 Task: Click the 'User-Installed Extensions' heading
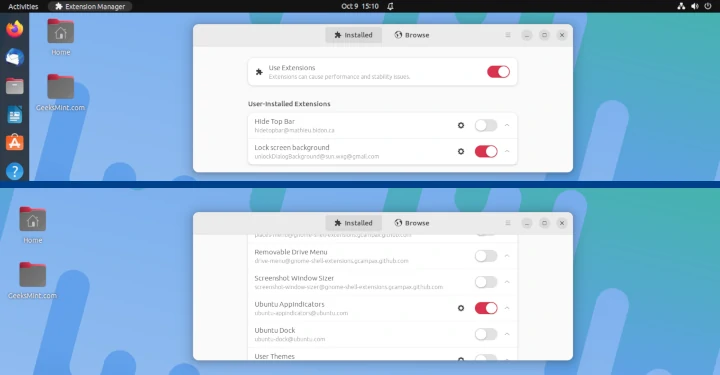point(289,104)
